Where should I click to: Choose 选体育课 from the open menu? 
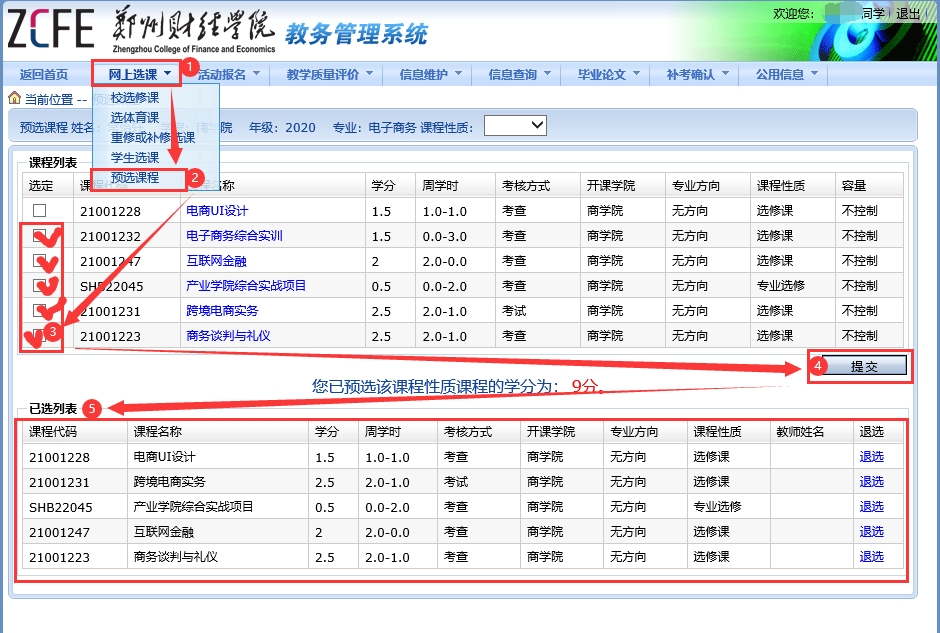135,117
